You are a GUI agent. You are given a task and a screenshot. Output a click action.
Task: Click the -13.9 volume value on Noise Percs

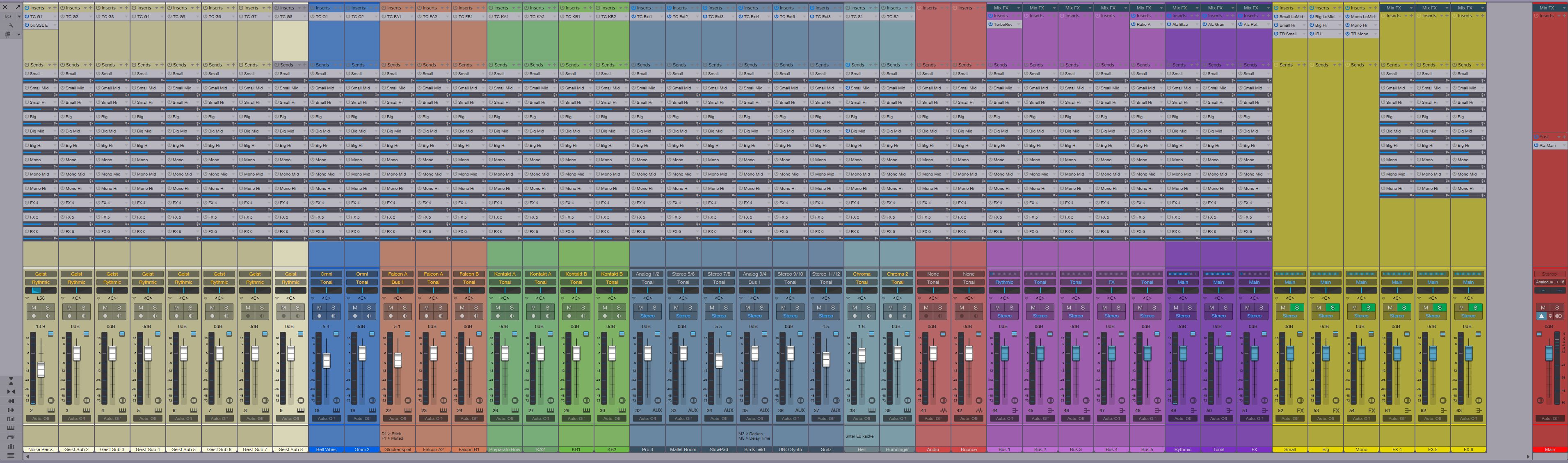point(39,327)
